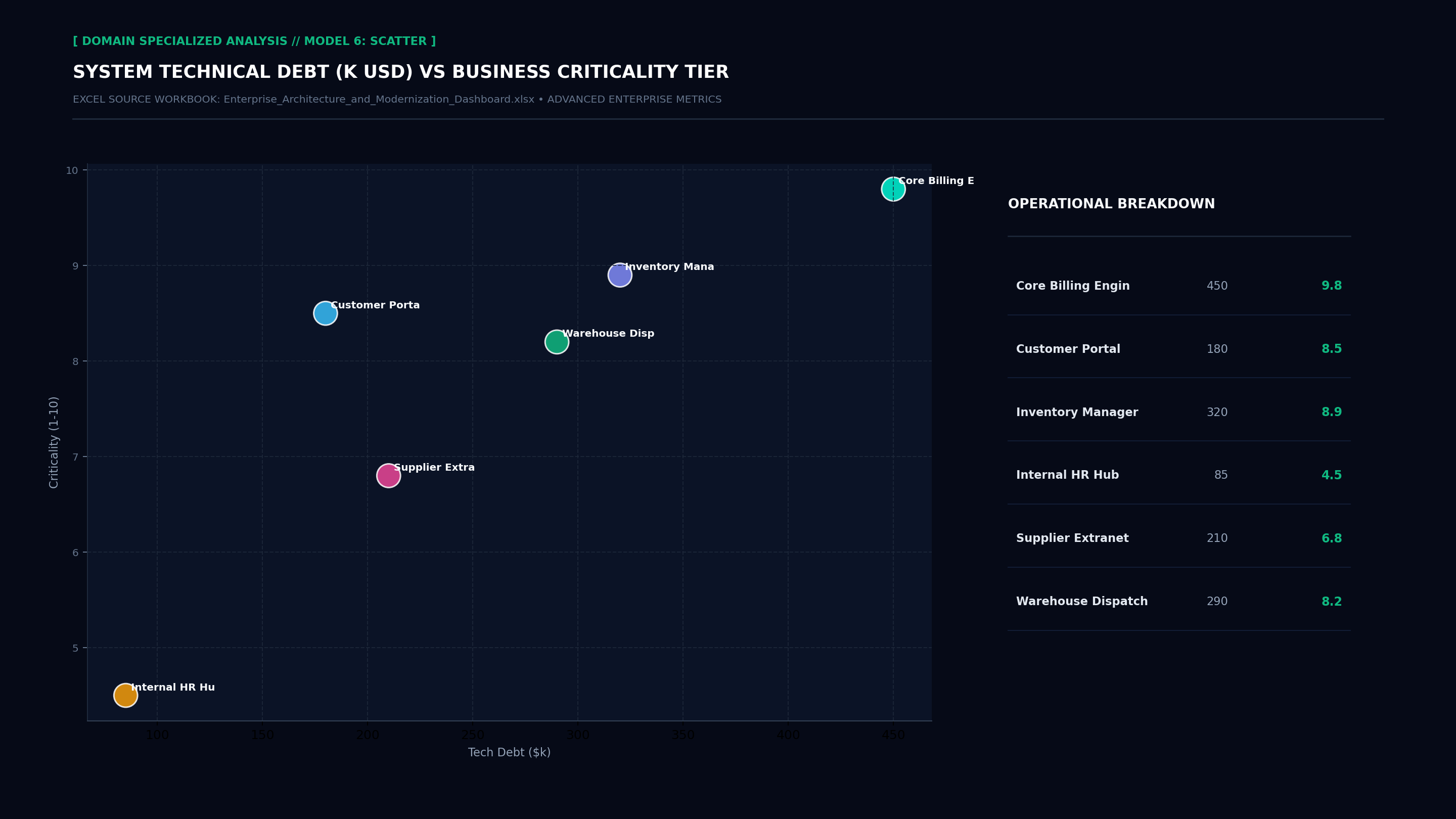Click the 'Customer Porta' chart label

(x=375, y=305)
